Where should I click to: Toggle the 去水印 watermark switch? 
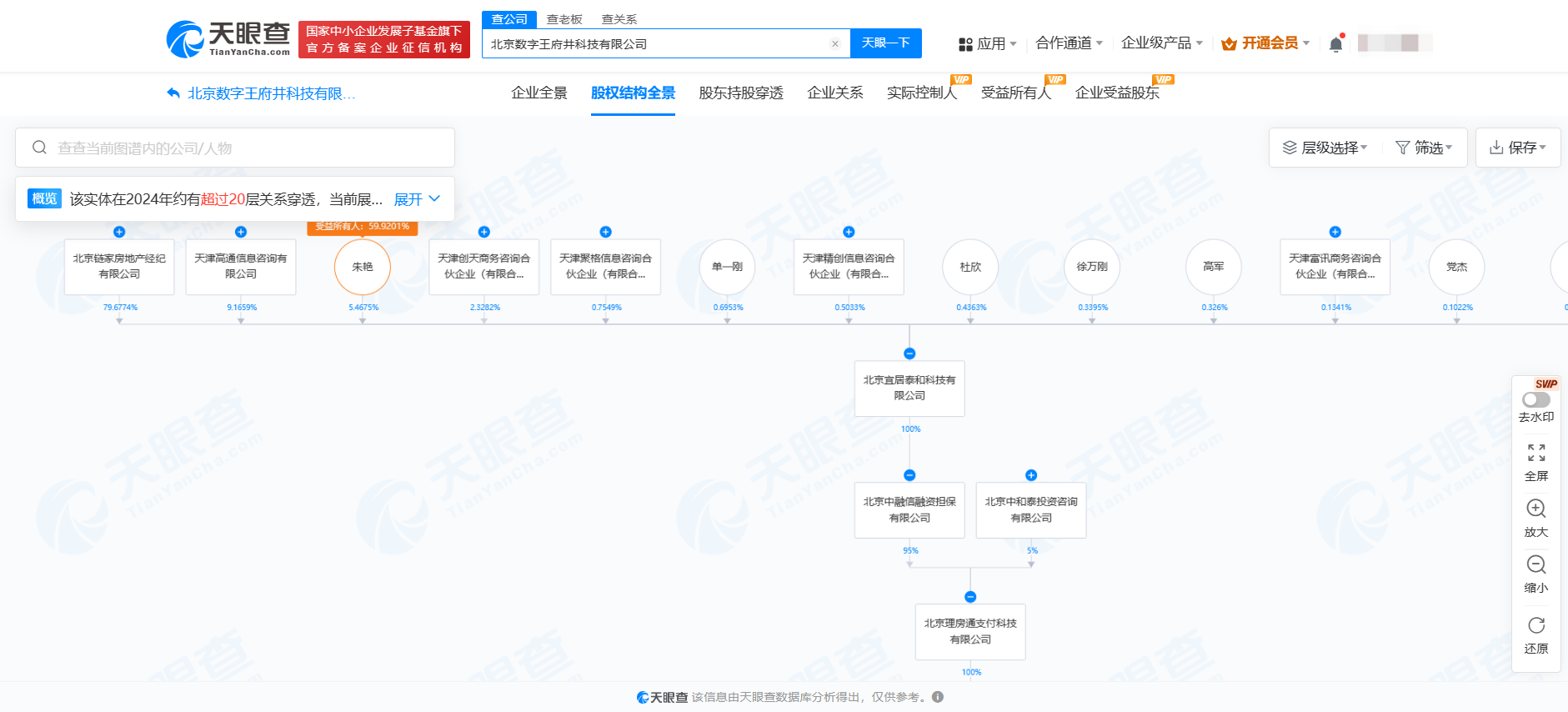1536,400
